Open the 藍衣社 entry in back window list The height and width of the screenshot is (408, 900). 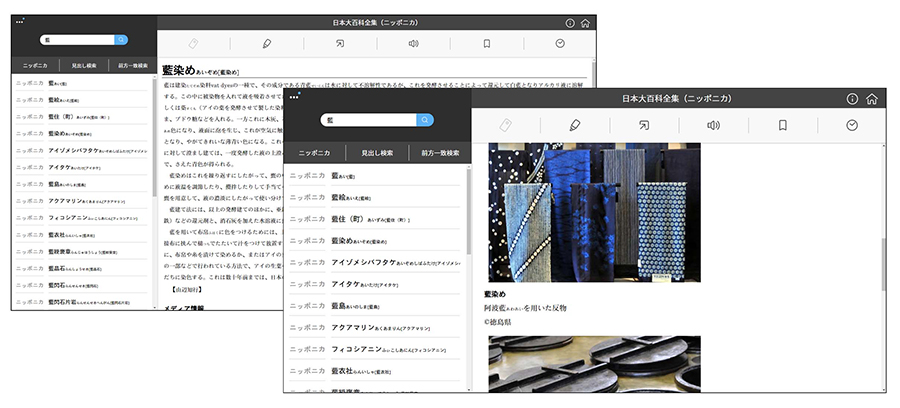coord(82,235)
